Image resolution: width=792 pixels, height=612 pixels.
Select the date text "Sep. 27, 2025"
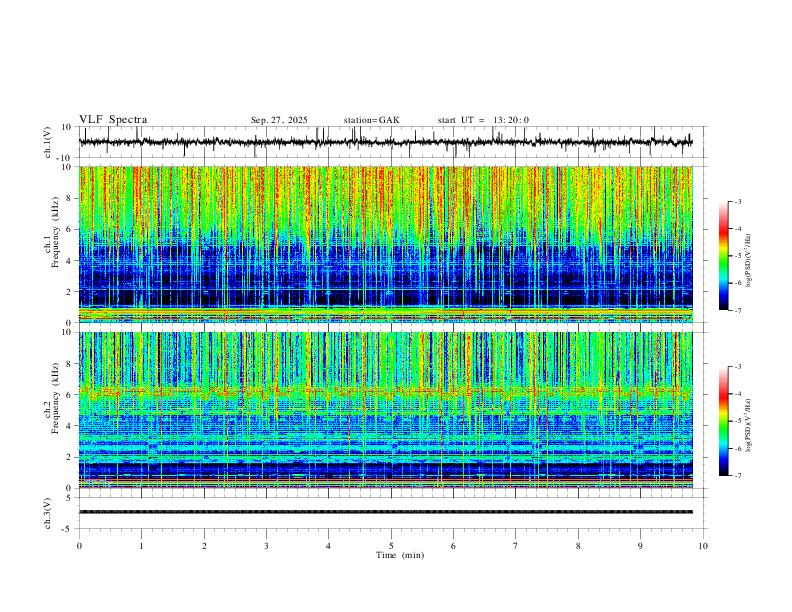point(279,120)
